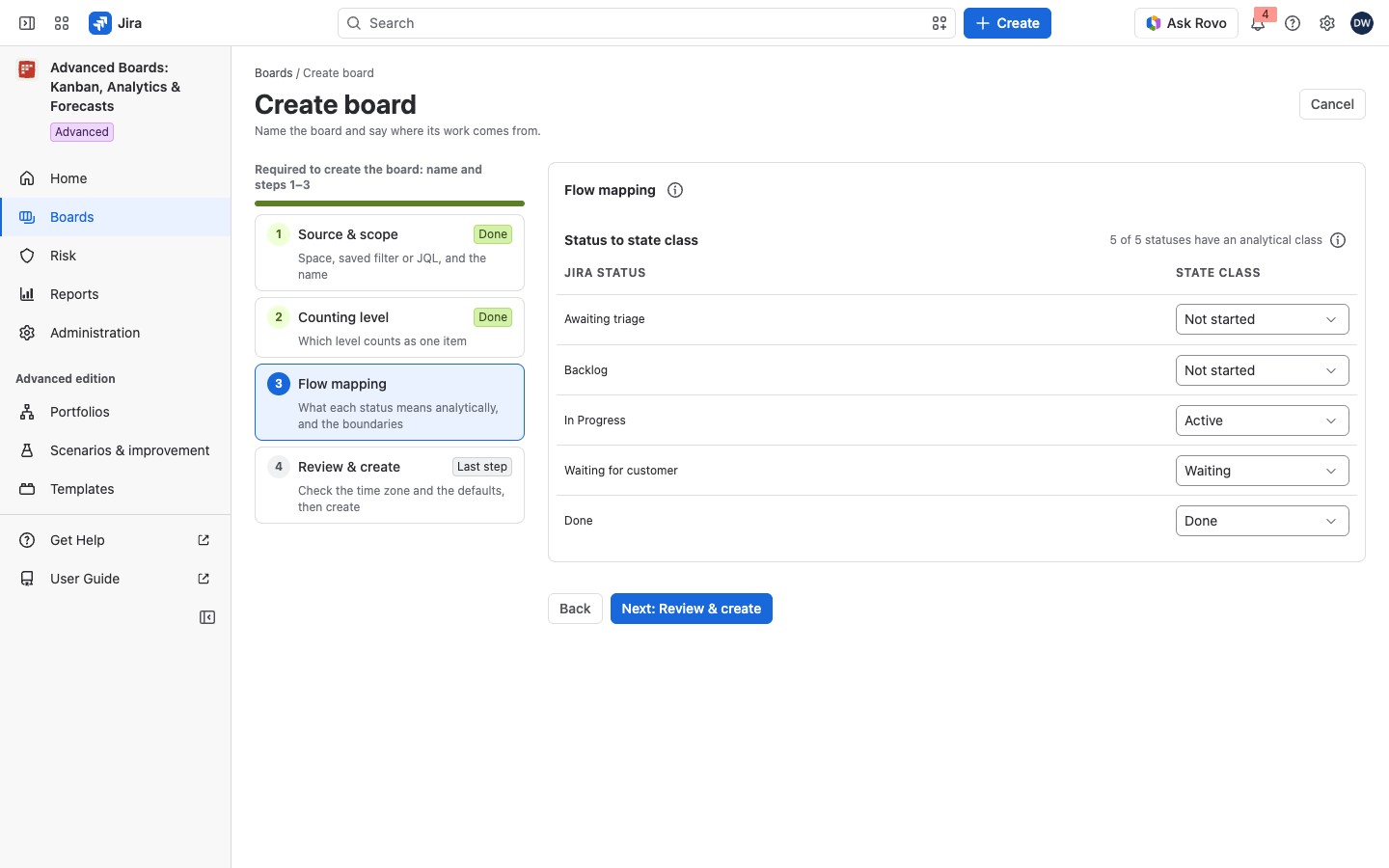Open state class dropdown for Done status
The height and width of the screenshot is (868, 1389).
(x=1262, y=521)
